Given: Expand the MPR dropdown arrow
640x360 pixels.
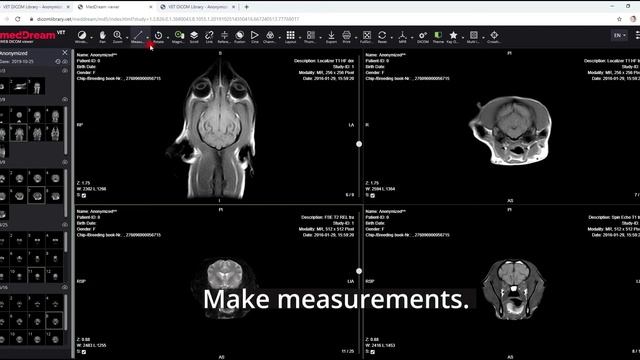Looking at the screenshot, I should pyautogui.click(x=412, y=37).
